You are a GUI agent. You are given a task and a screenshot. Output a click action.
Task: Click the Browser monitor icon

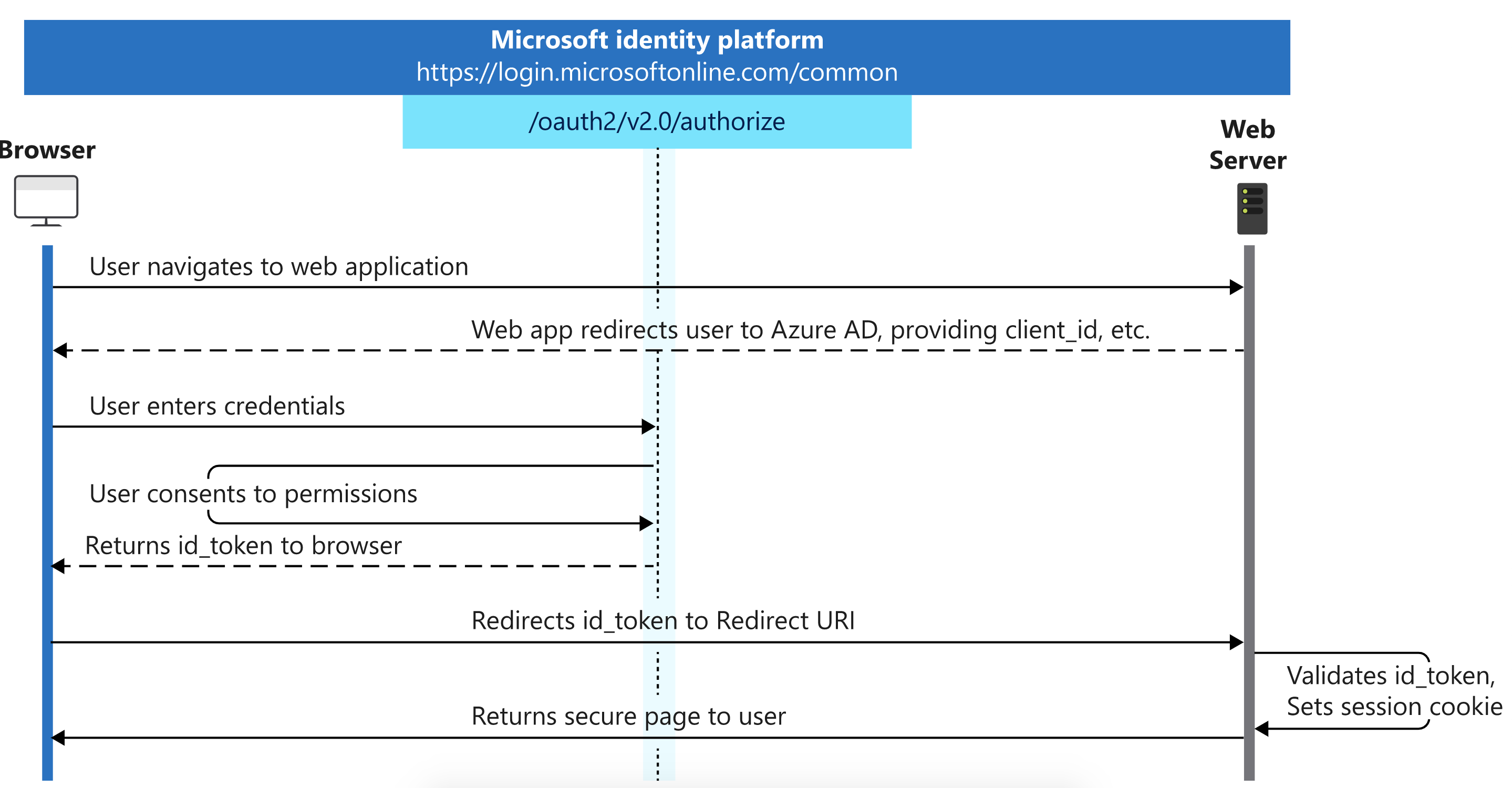46,200
